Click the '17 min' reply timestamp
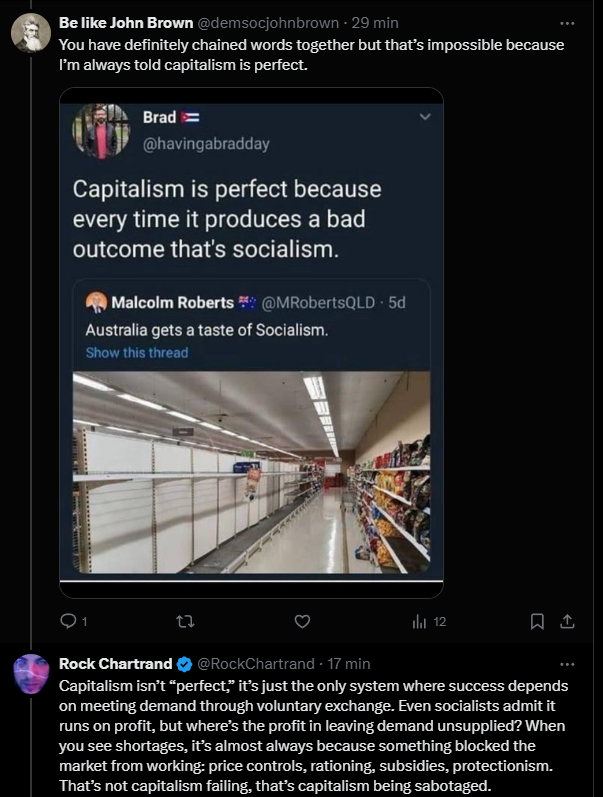This screenshot has width=603, height=797. [x=349, y=664]
